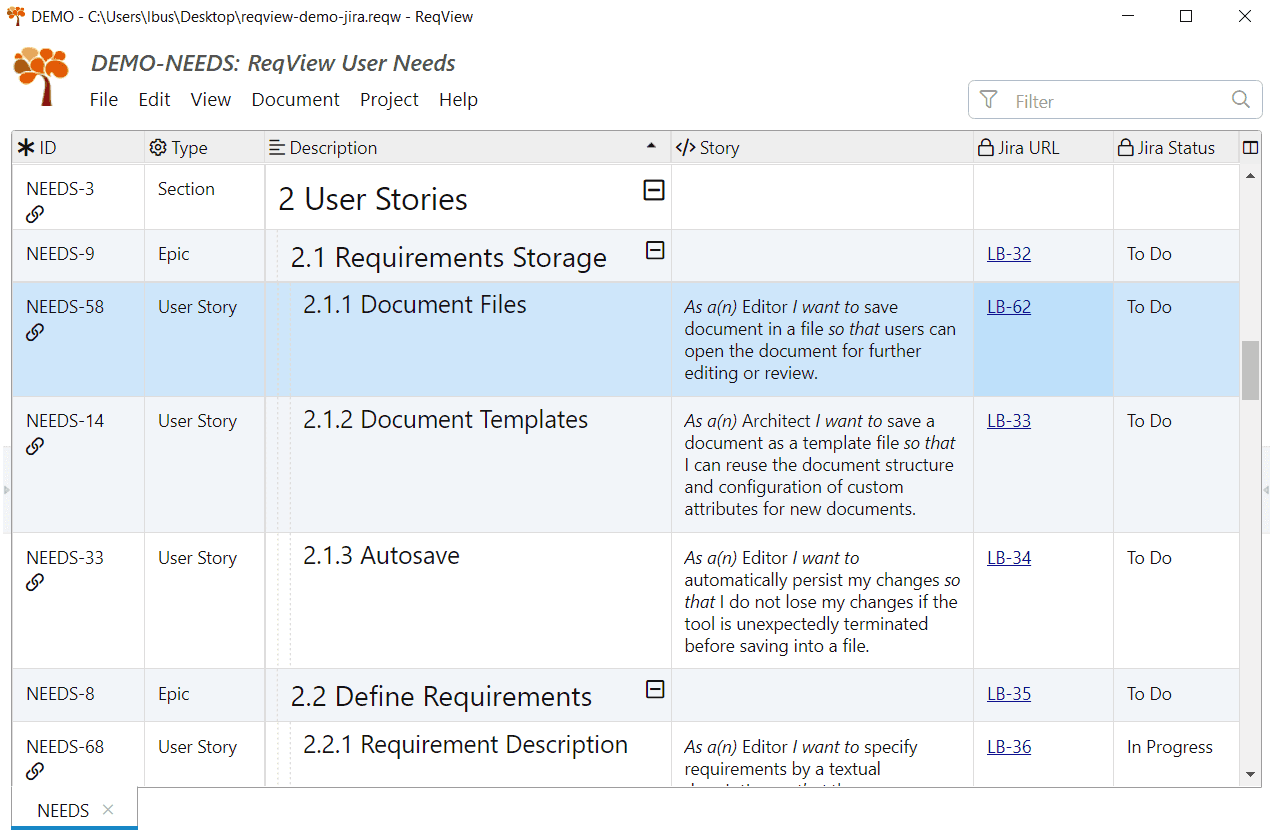Viewport: 1273px width, 835px height.
Task: Click the vertical scrollbar thumb
Action: pos(1250,370)
